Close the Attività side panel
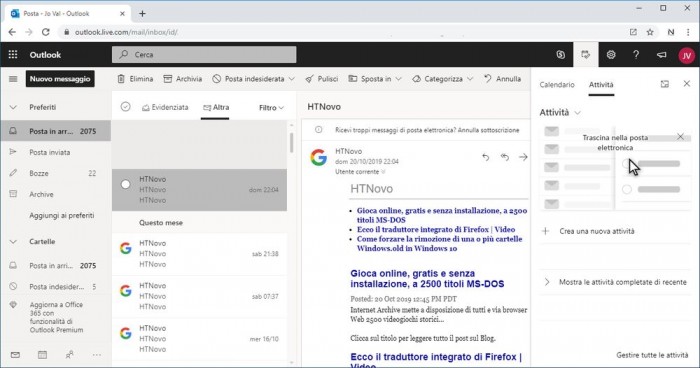Viewport: 700px width, 368px height. coord(687,84)
